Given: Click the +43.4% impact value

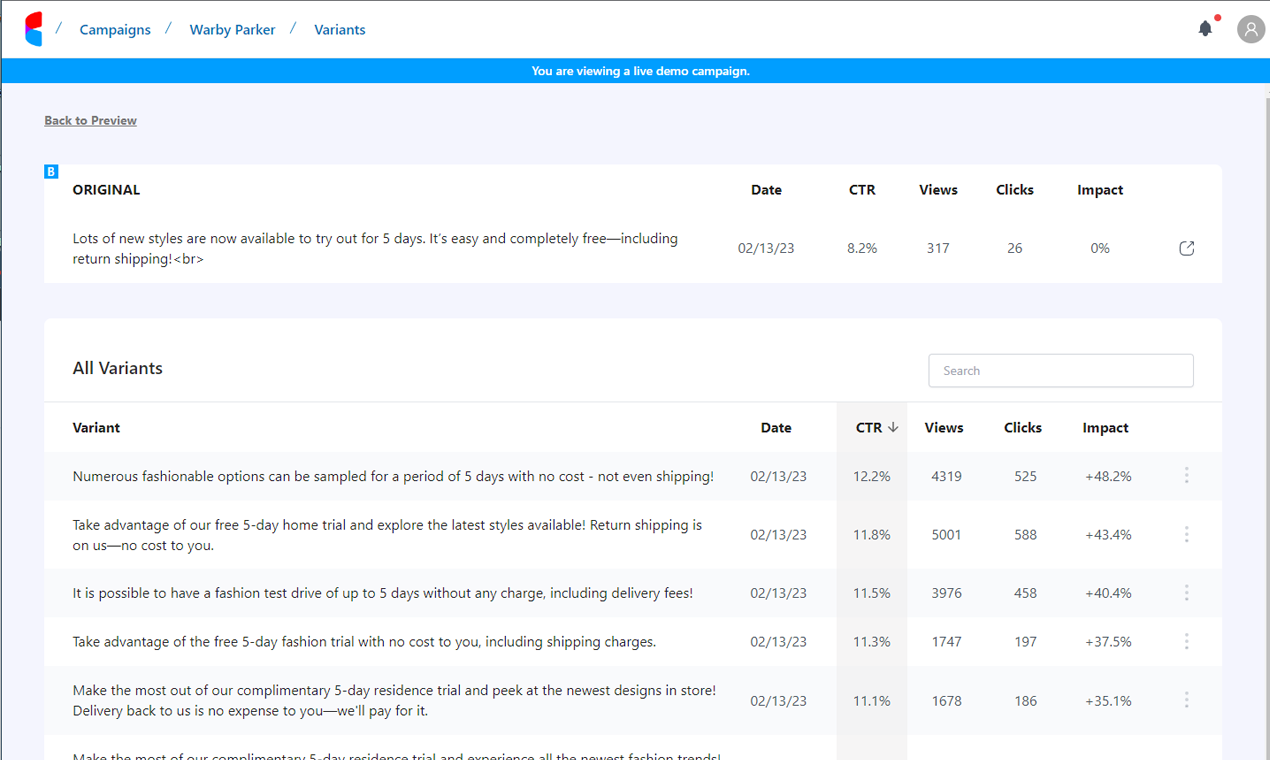Looking at the screenshot, I should 1108,535.
